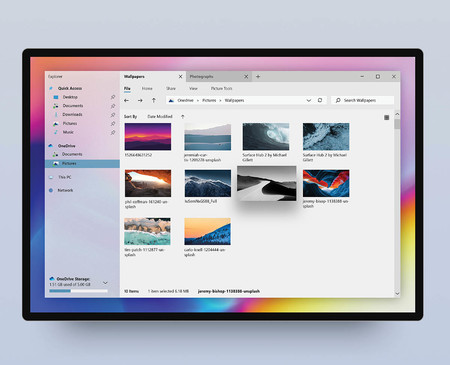Image resolution: width=450 pixels, height=365 pixels.
Task: Click the OneDrive Storage label
Action: (x=73, y=279)
